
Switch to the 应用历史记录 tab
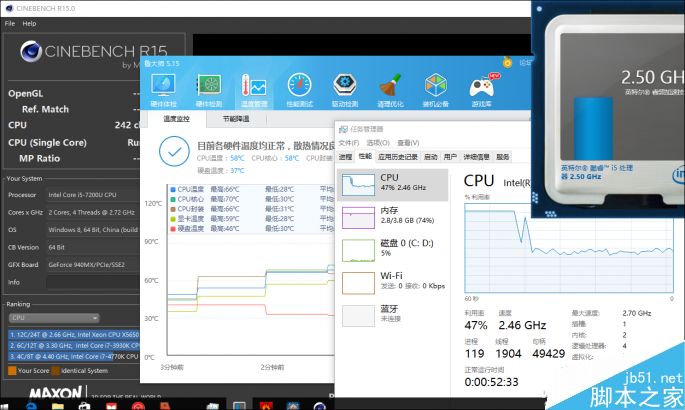coord(398,157)
